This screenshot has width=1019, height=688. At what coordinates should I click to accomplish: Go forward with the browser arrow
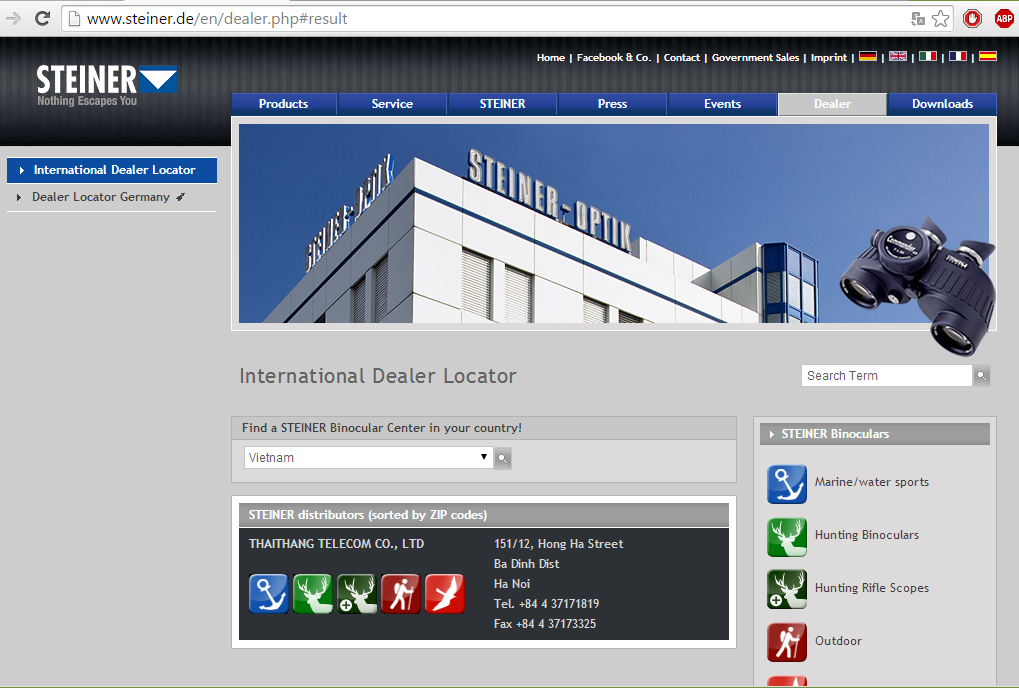[13, 18]
